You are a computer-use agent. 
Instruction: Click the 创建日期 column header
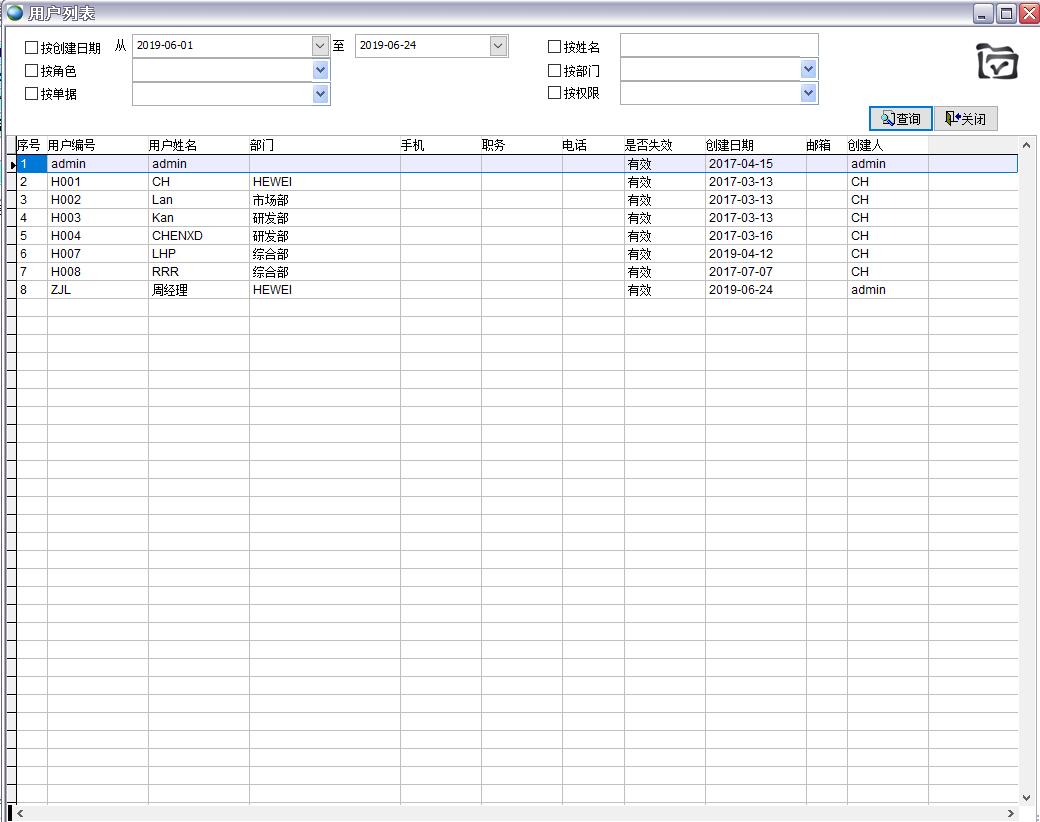[755, 145]
